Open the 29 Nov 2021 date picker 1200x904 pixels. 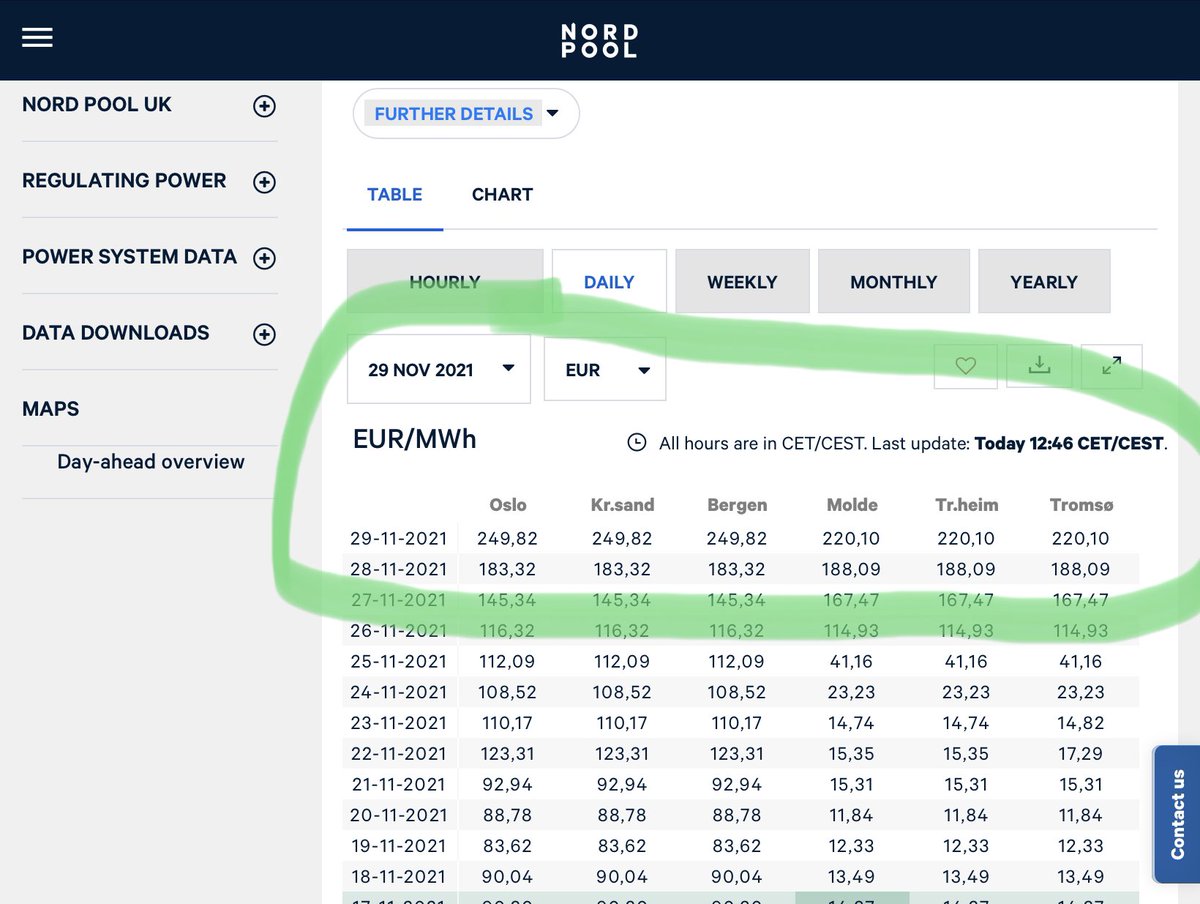(439, 370)
